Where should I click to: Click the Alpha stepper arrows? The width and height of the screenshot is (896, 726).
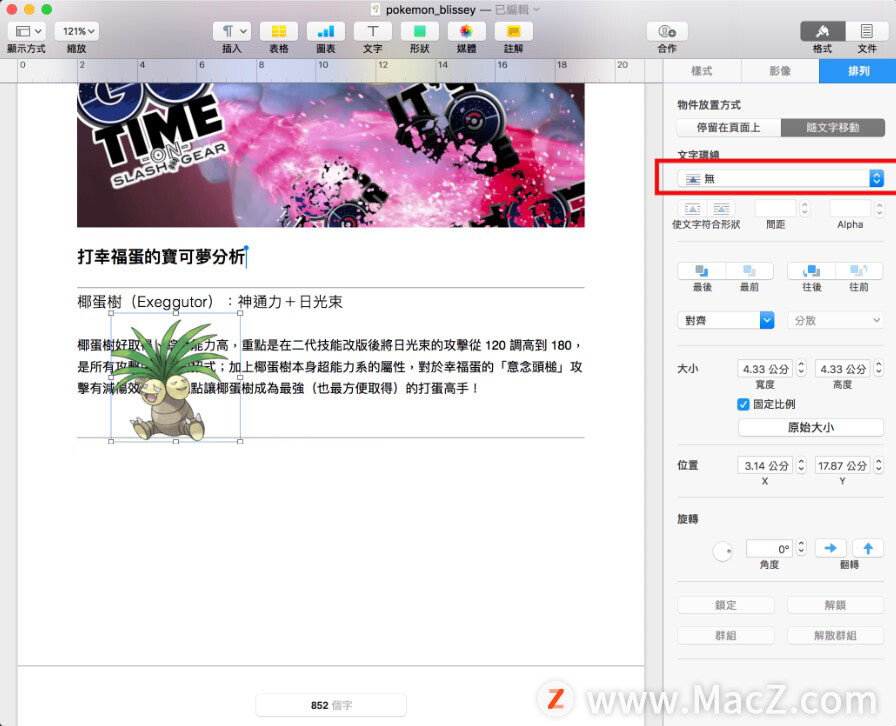pyautogui.click(x=879, y=209)
